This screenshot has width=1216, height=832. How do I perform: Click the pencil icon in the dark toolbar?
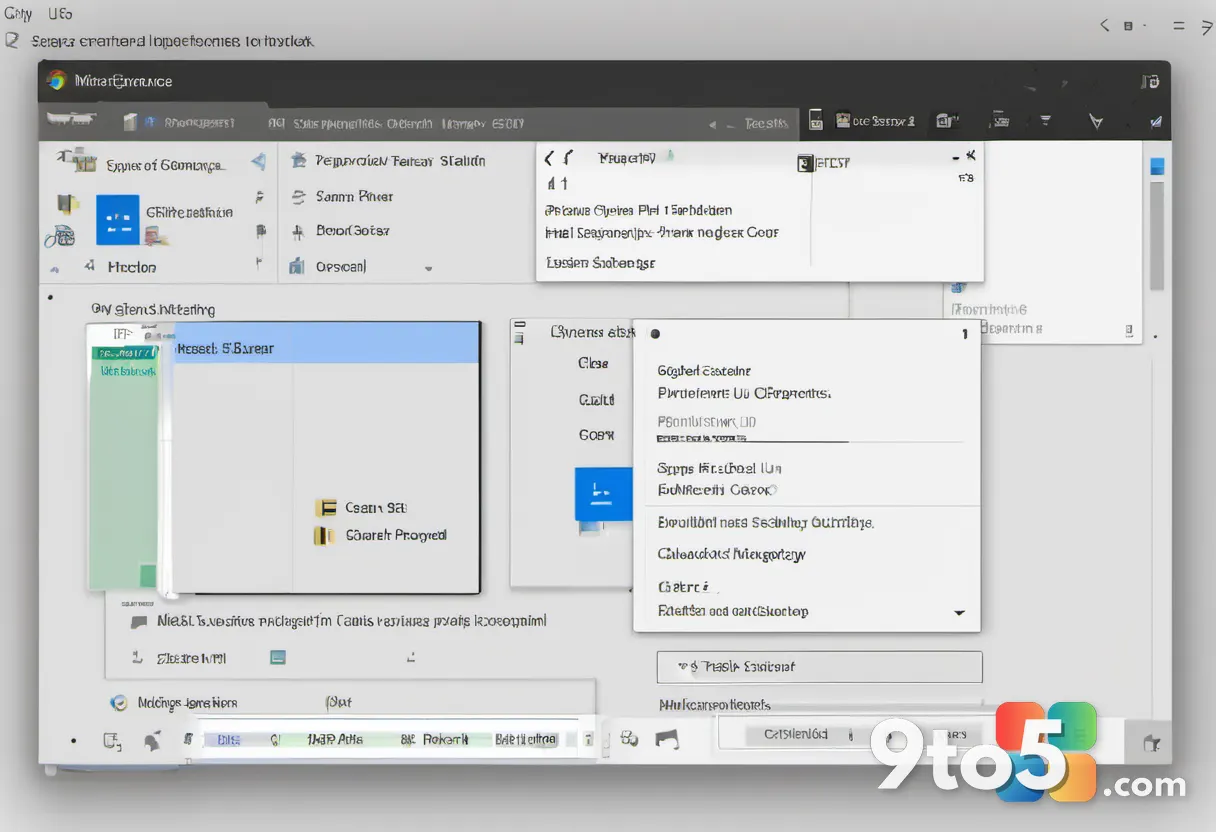tap(1157, 122)
